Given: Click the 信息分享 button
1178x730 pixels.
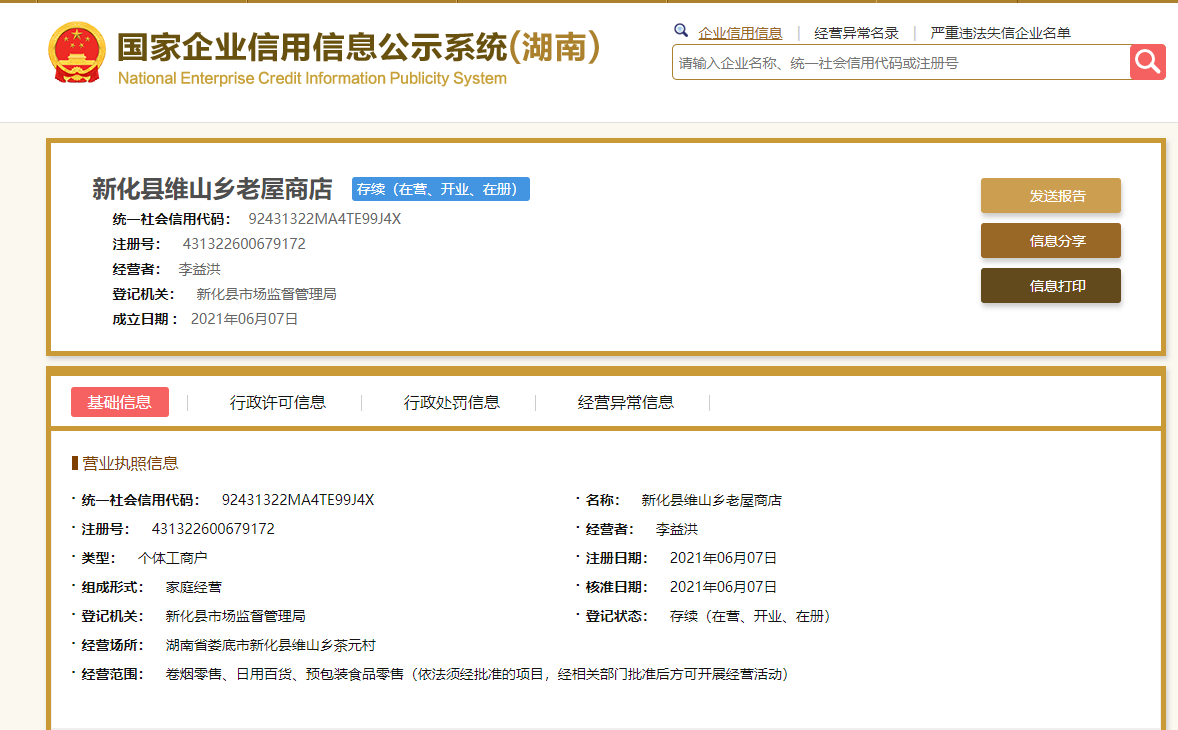Looking at the screenshot, I should (1050, 241).
